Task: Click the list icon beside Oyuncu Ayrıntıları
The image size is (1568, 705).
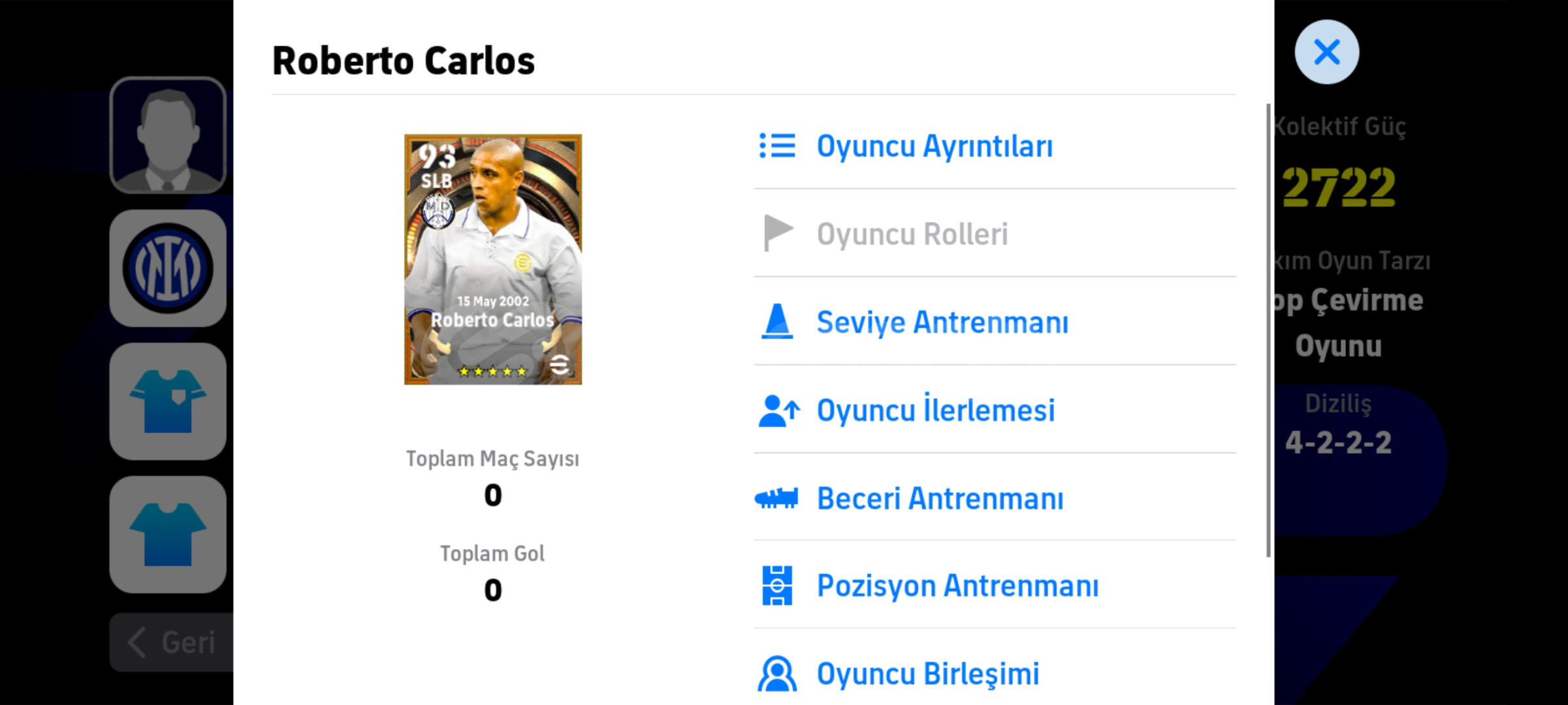Action: (x=777, y=146)
